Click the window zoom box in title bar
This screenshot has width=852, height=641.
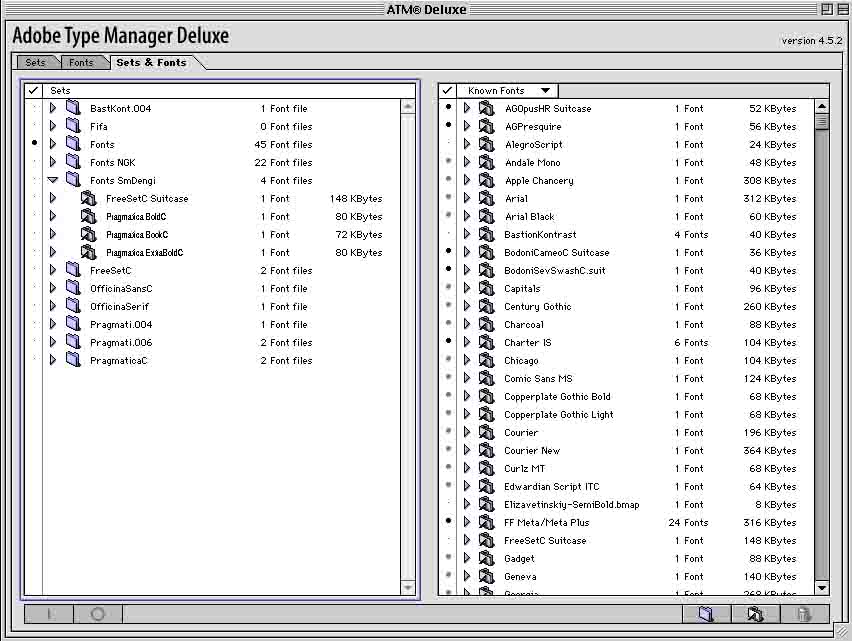[x=826, y=9]
